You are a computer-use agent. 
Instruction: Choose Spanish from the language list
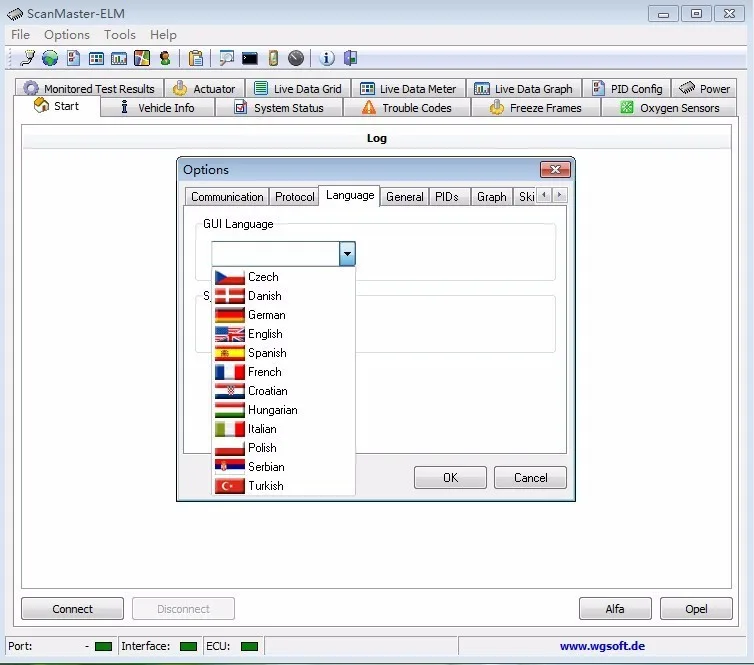tap(284, 353)
